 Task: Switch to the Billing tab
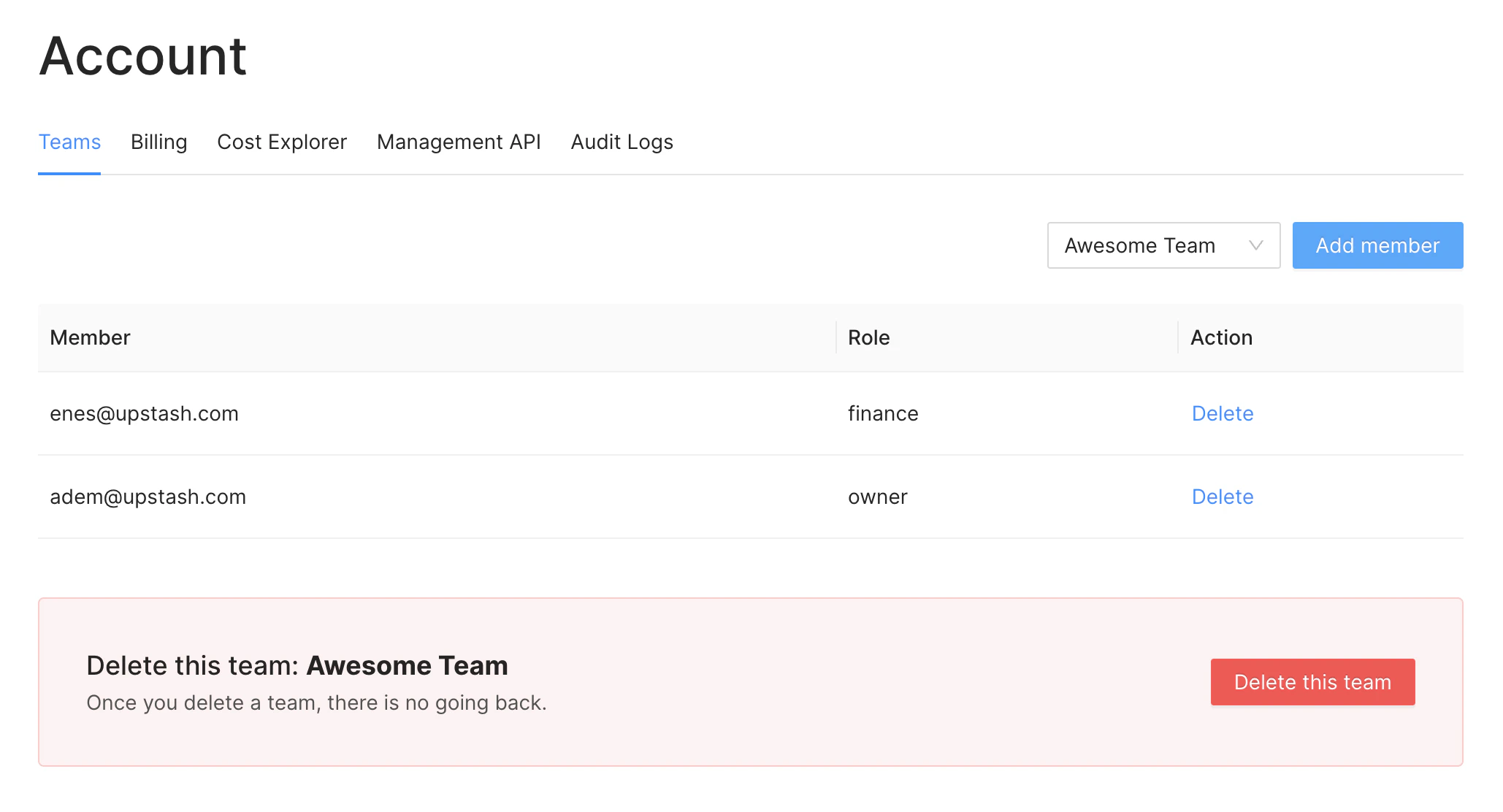tap(158, 142)
